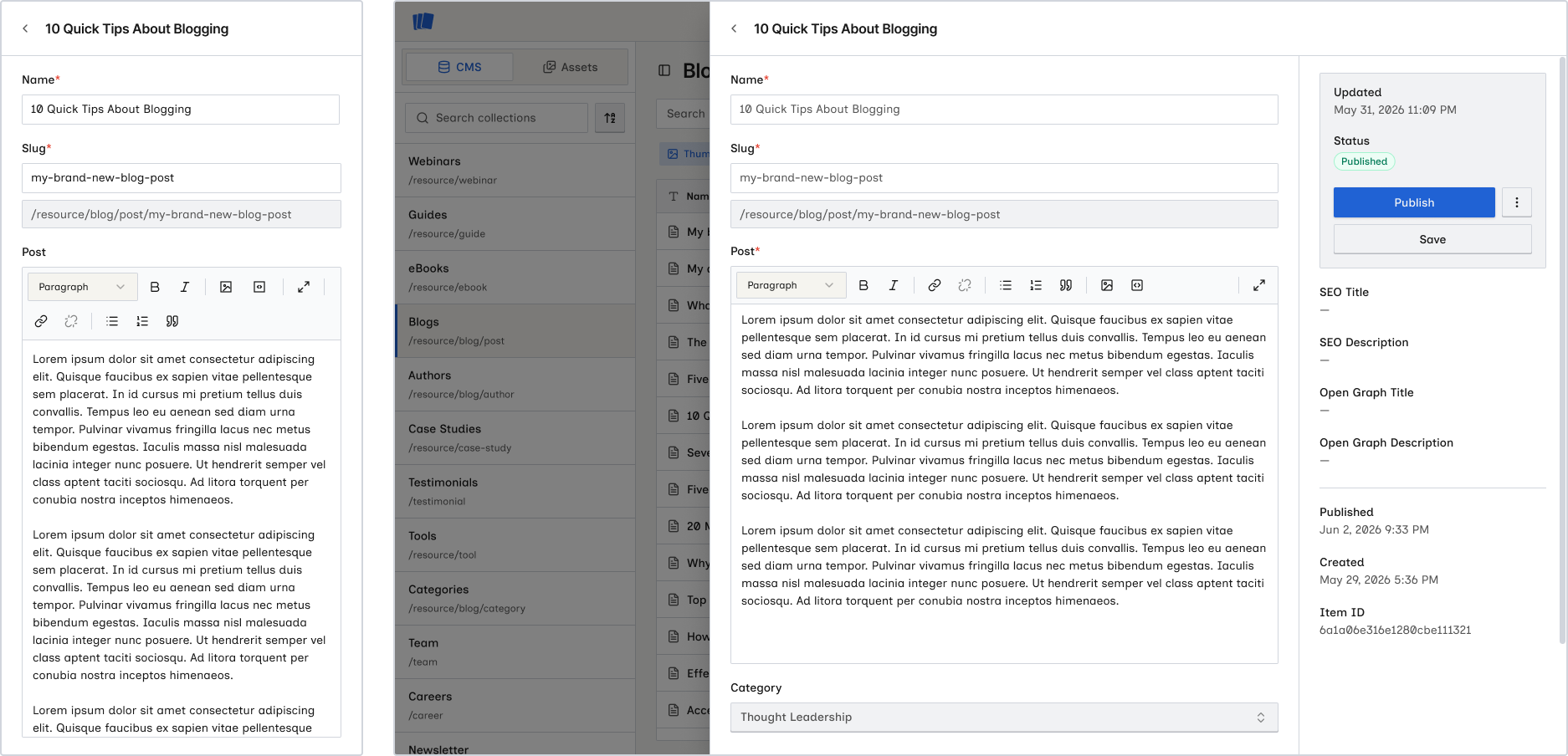Toggle bold in the wide editor toolbar
This screenshot has width=1568, height=756.
click(863, 285)
